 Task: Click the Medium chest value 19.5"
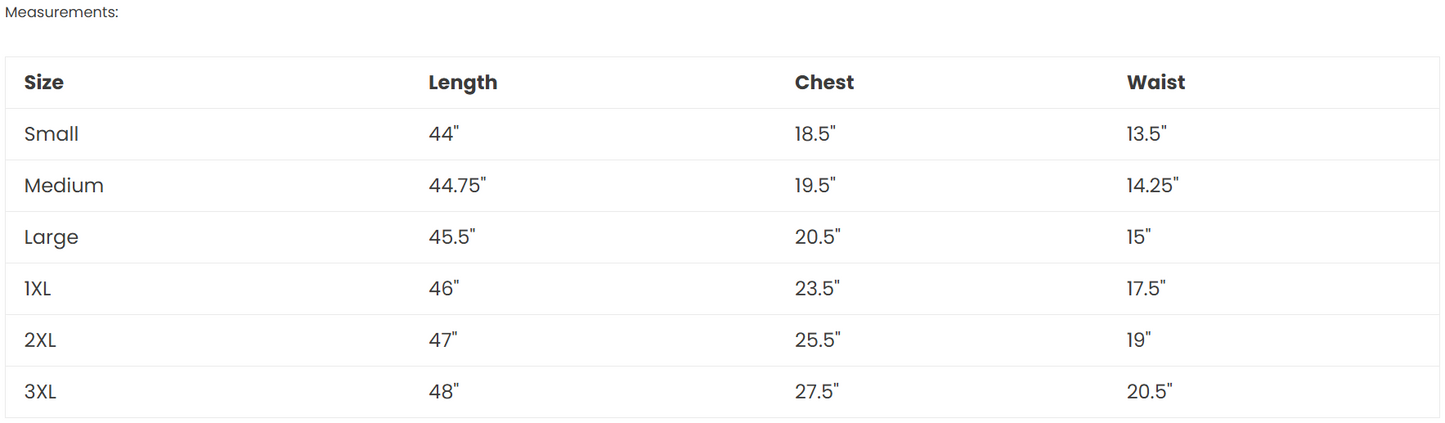click(x=815, y=186)
